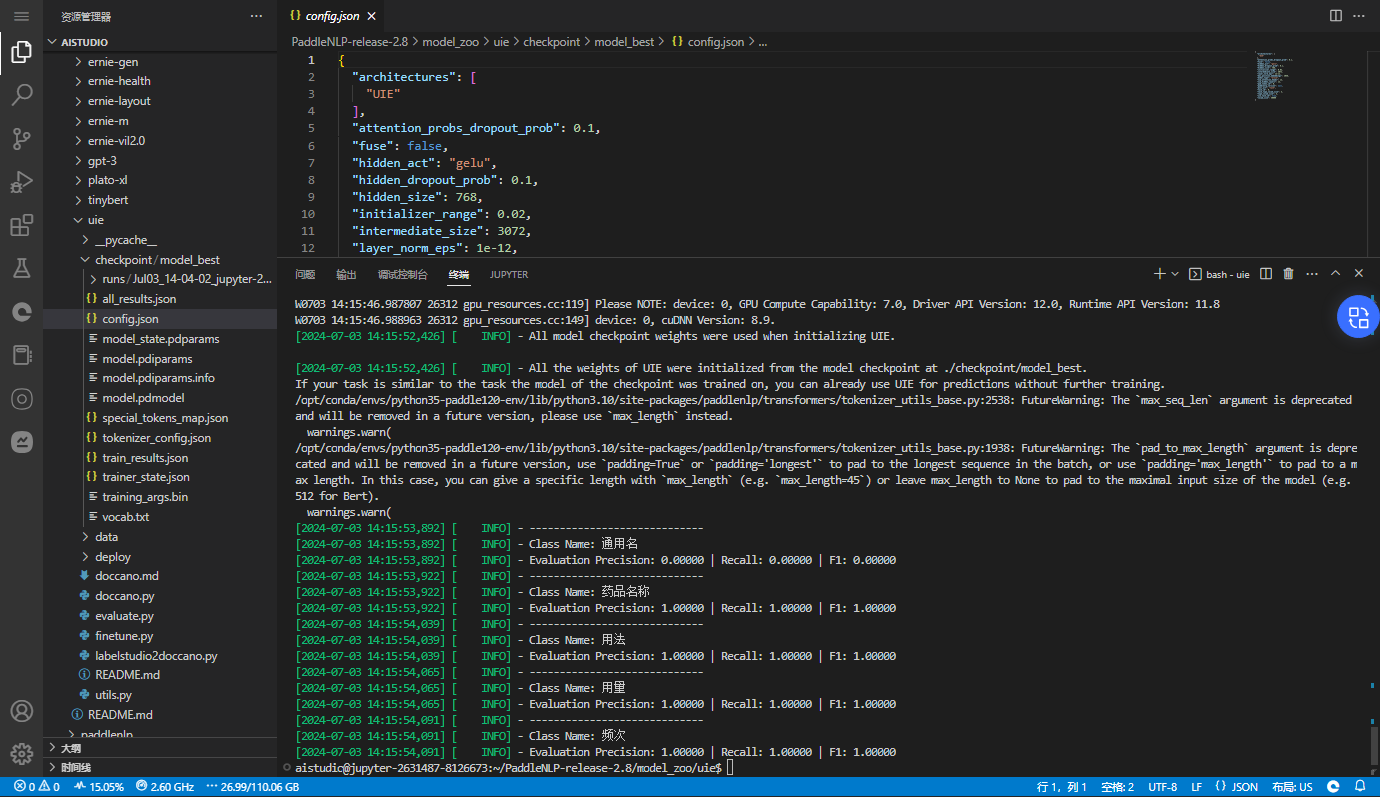Close the terminal panel
Image resolution: width=1380 pixels, height=797 pixels.
point(1359,273)
